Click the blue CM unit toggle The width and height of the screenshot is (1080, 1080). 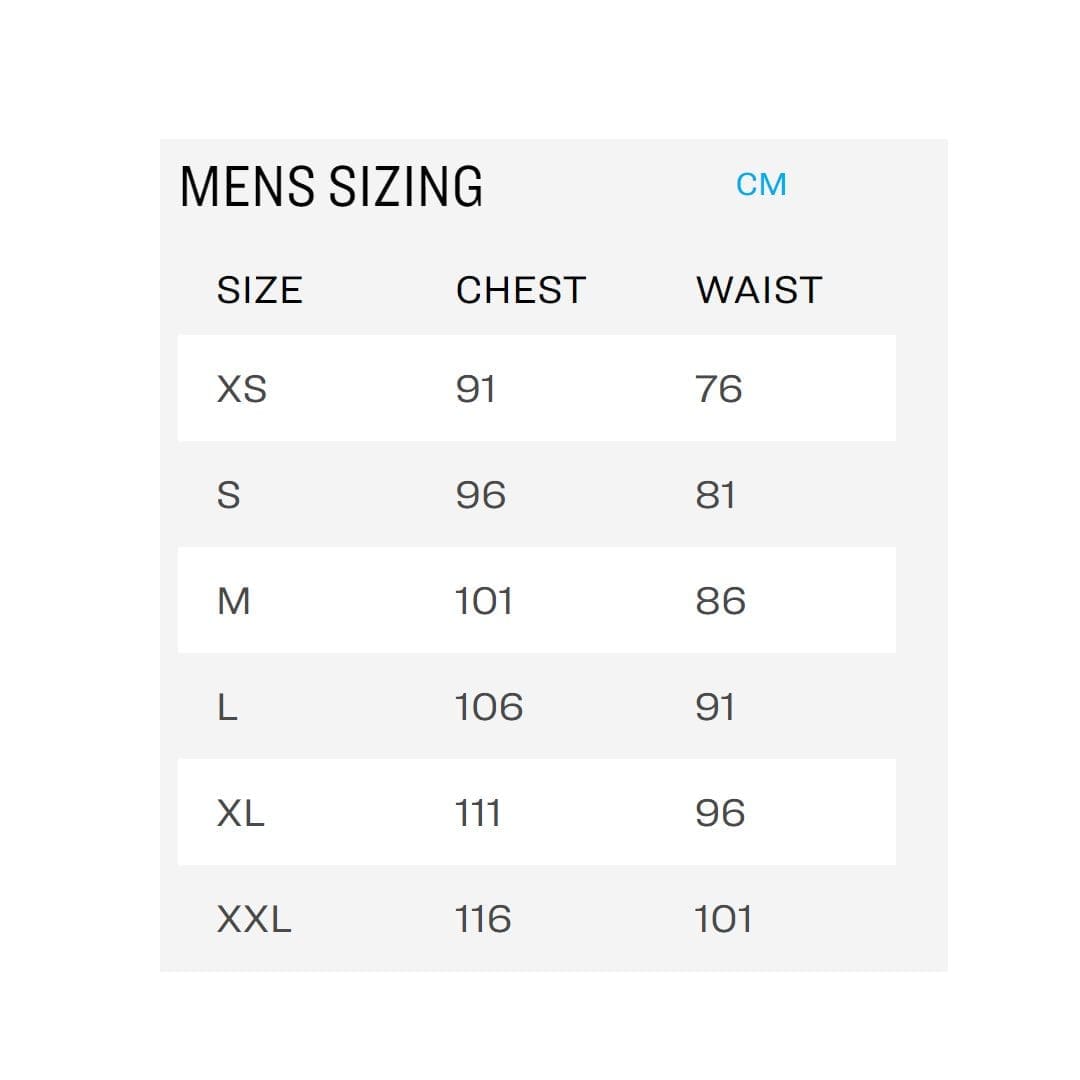761,185
